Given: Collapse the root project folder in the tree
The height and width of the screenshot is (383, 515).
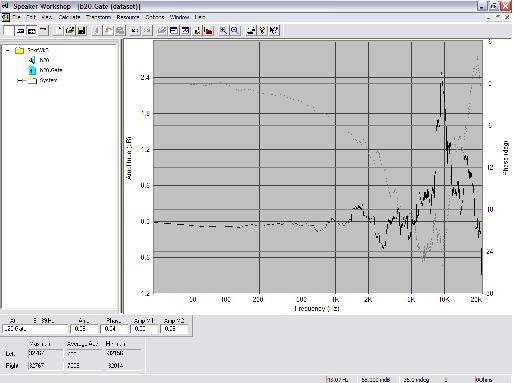Looking at the screenshot, I should [x=8, y=50].
